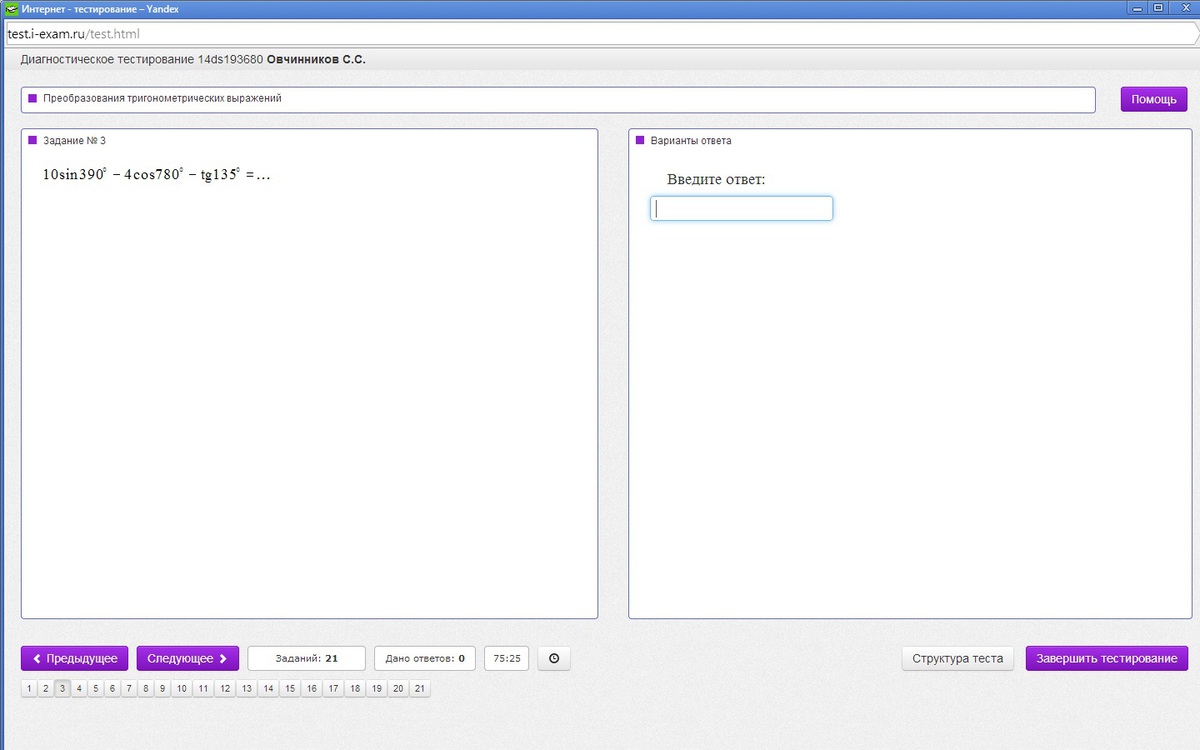Select question 16 in number strip
Screen dimensions: 1200x750
[x=312, y=688]
